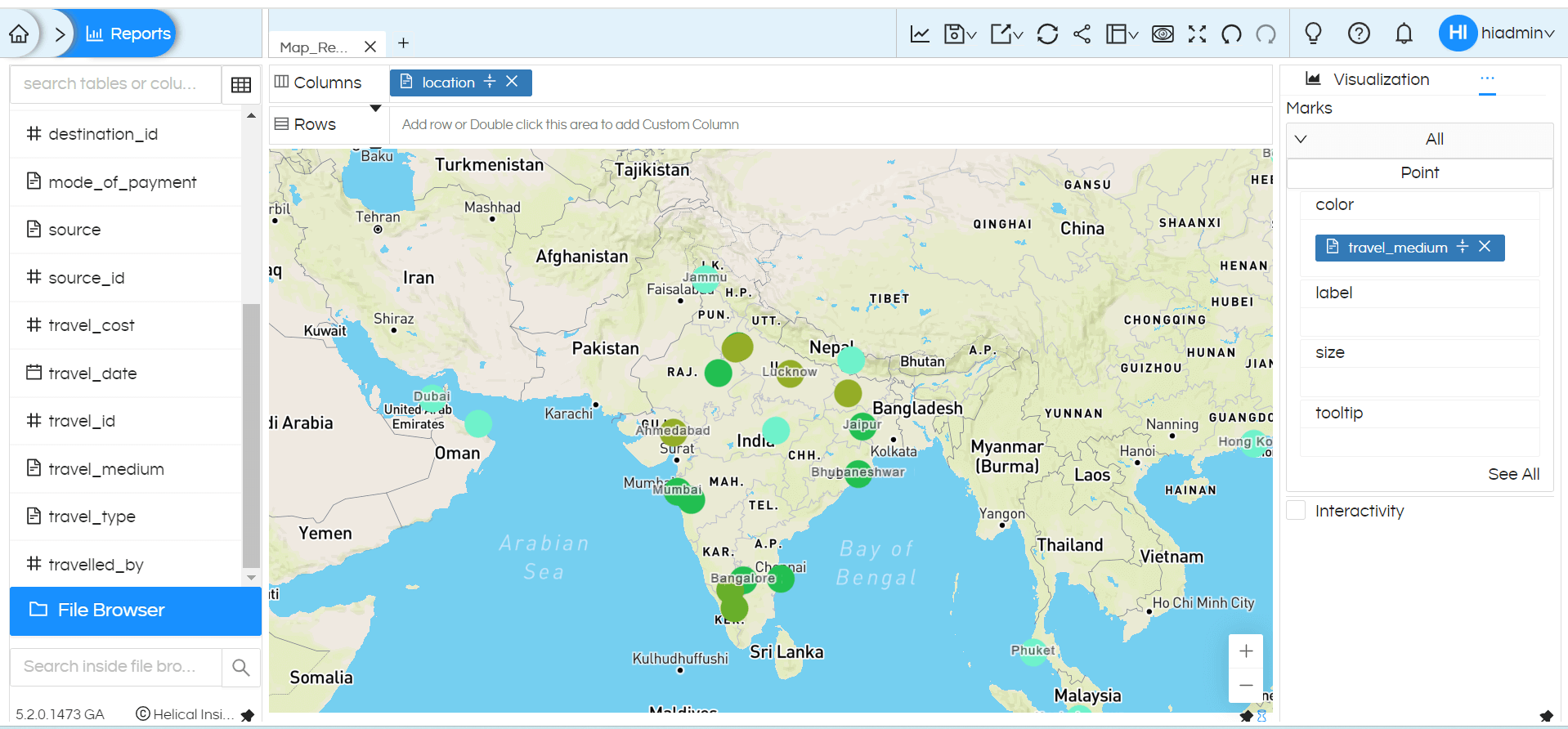1568x729 pixels.
Task: Toggle the table grid view icon
Action: tap(241, 84)
